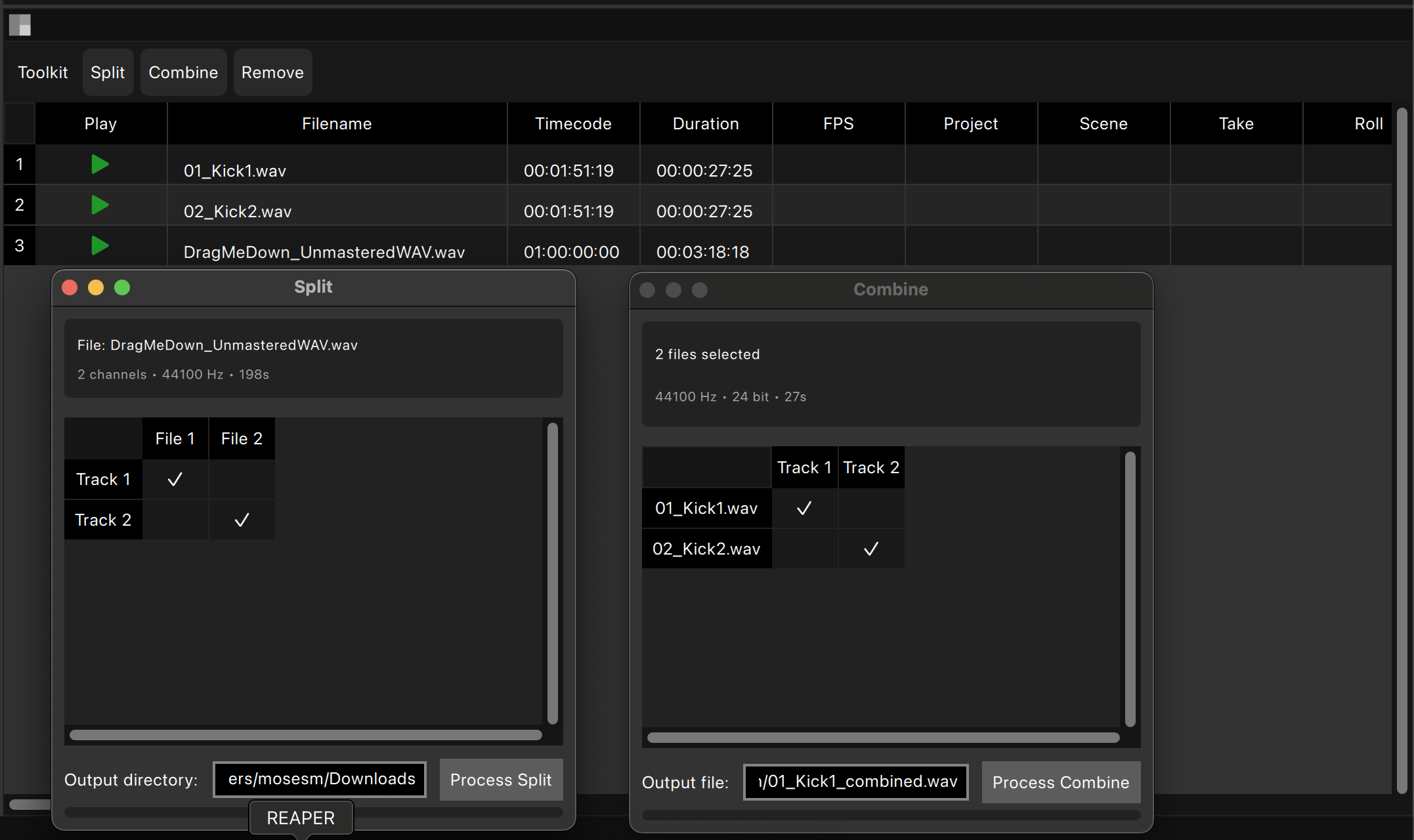Assign Track 2 to File 1
This screenshot has width=1414, height=840.
pyautogui.click(x=174, y=520)
